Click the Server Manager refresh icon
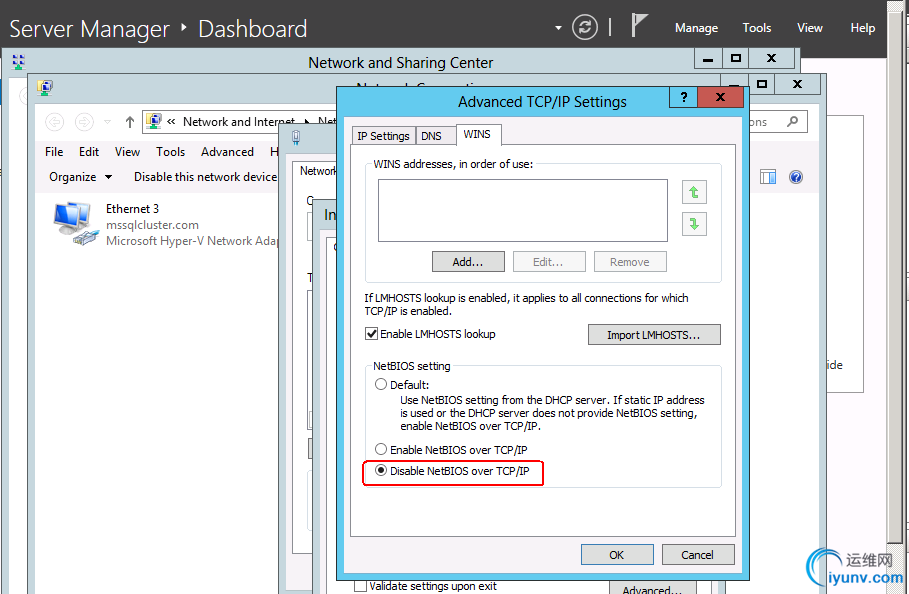 [584, 27]
